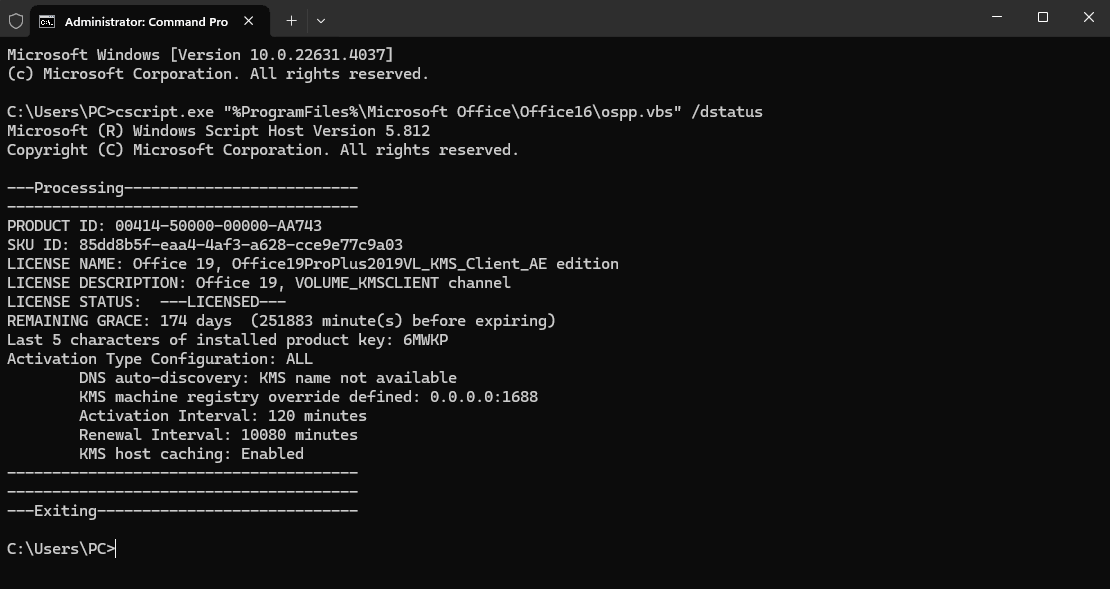1110x589 pixels.
Task: Click the REMAINING GRACE 174 days line
Action: pyautogui.click(x=281, y=321)
